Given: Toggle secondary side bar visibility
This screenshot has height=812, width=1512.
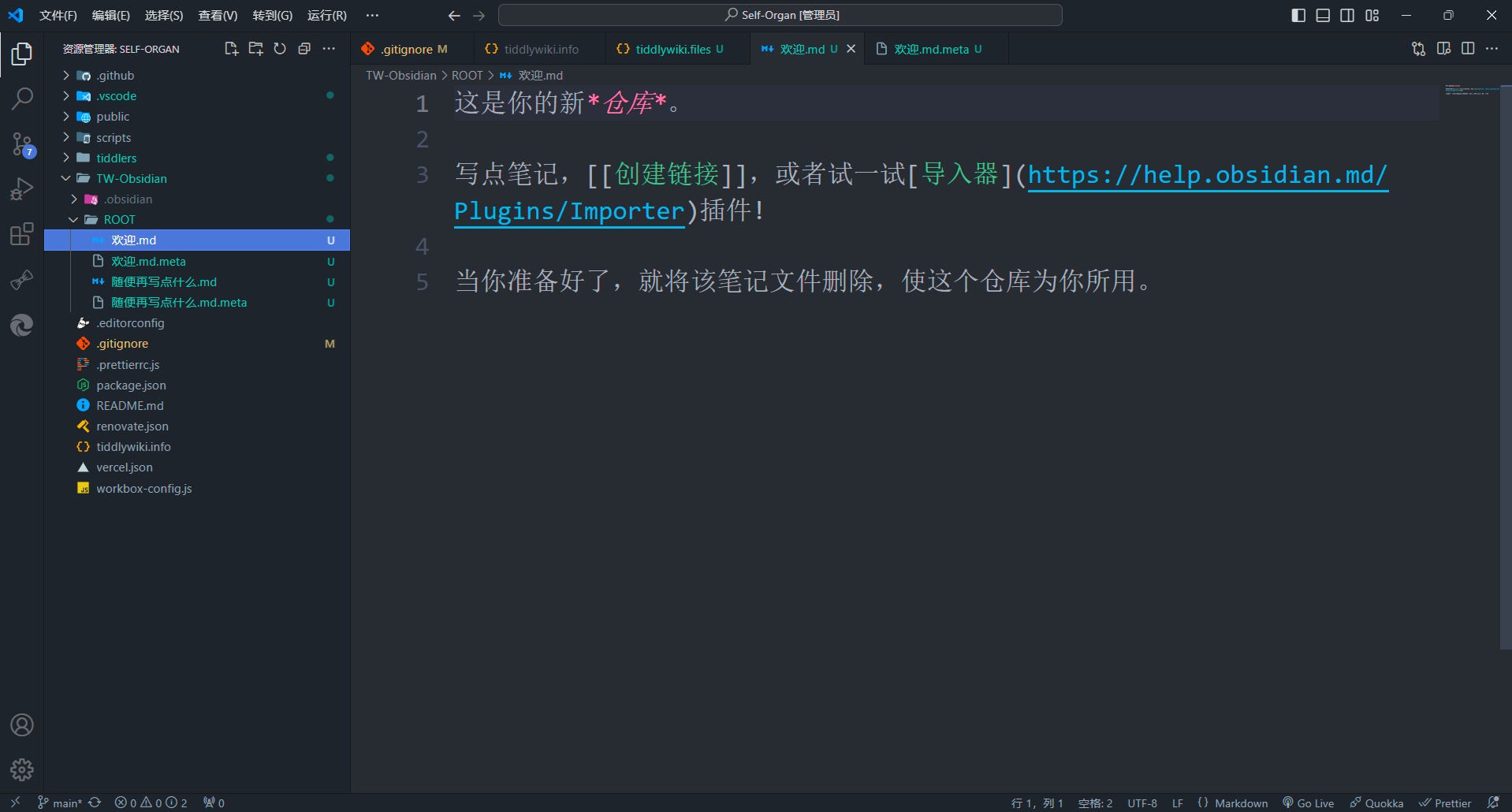Looking at the screenshot, I should [1347, 15].
